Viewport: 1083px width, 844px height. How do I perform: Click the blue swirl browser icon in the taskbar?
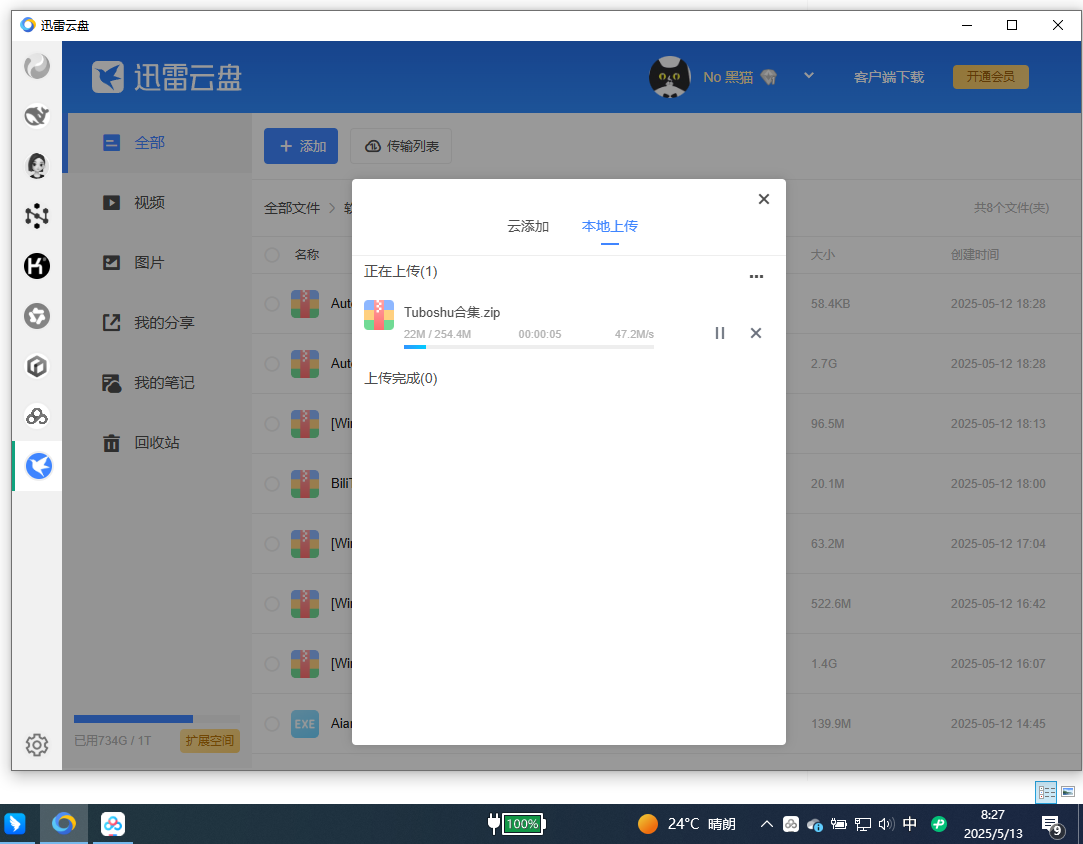coord(64,824)
